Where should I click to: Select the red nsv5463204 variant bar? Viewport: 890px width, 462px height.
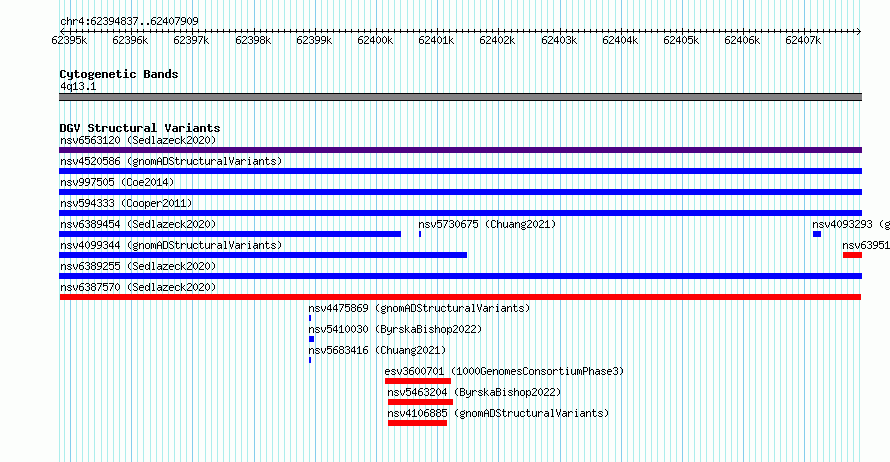pyautogui.click(x=420, y=402)
